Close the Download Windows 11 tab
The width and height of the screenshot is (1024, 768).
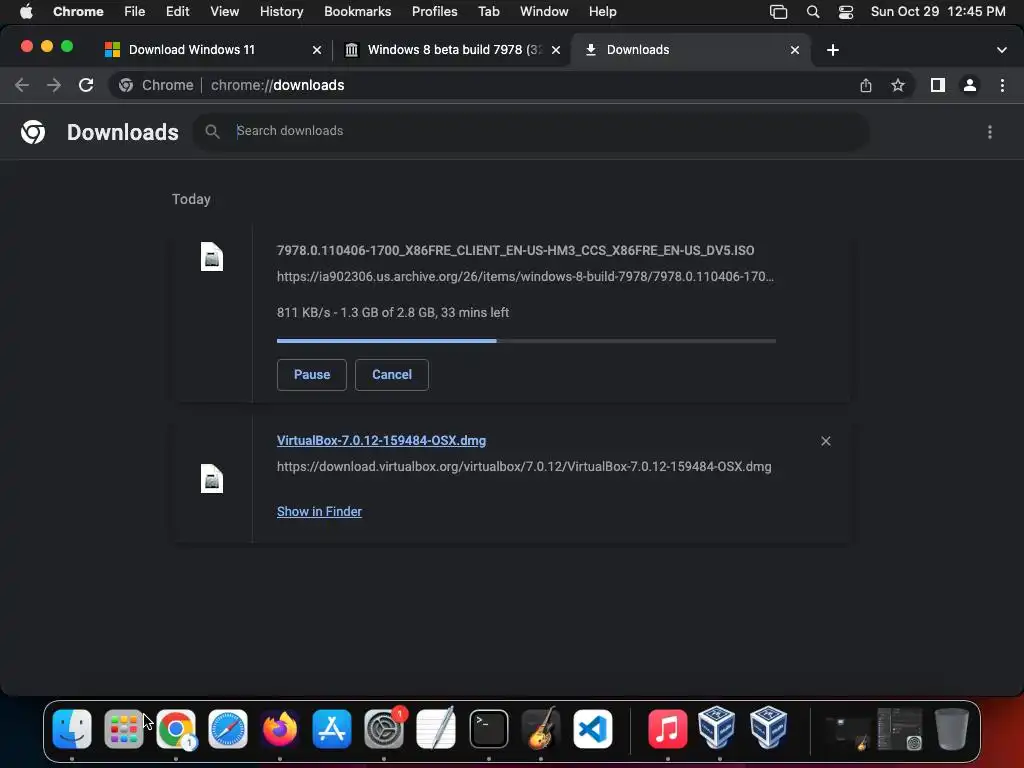(x=317, y=50)
